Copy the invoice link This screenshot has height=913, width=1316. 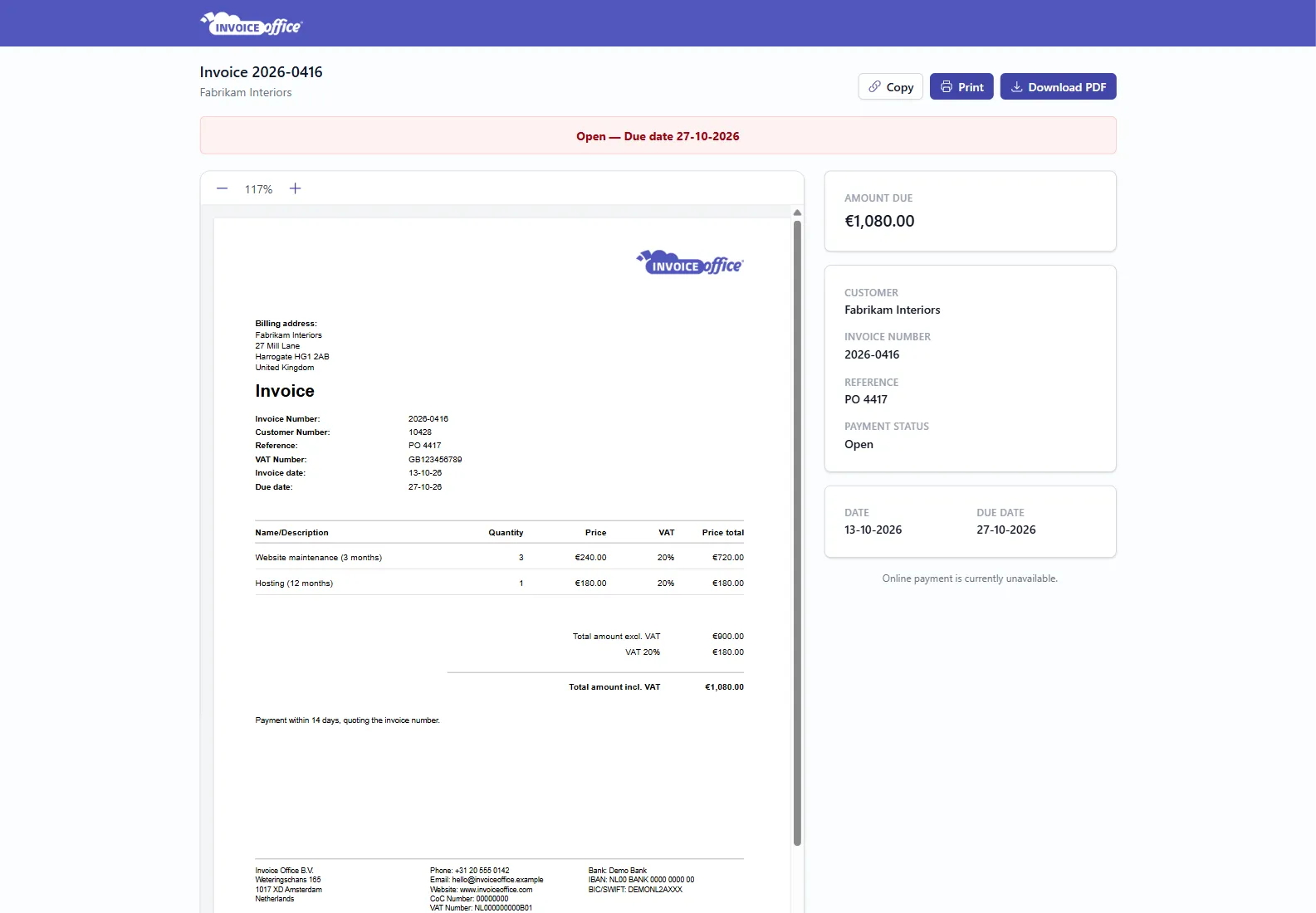tap(890, 86)
